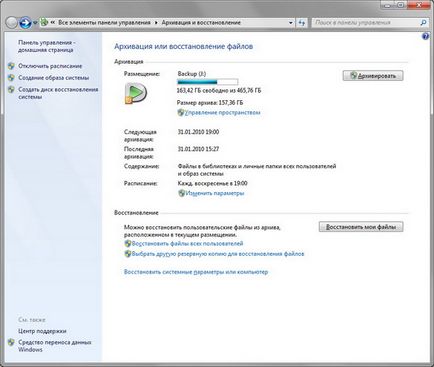Screen dimensions: 434x367
Task: Click the blue help question mark icon
Action: tap(425, 36)
